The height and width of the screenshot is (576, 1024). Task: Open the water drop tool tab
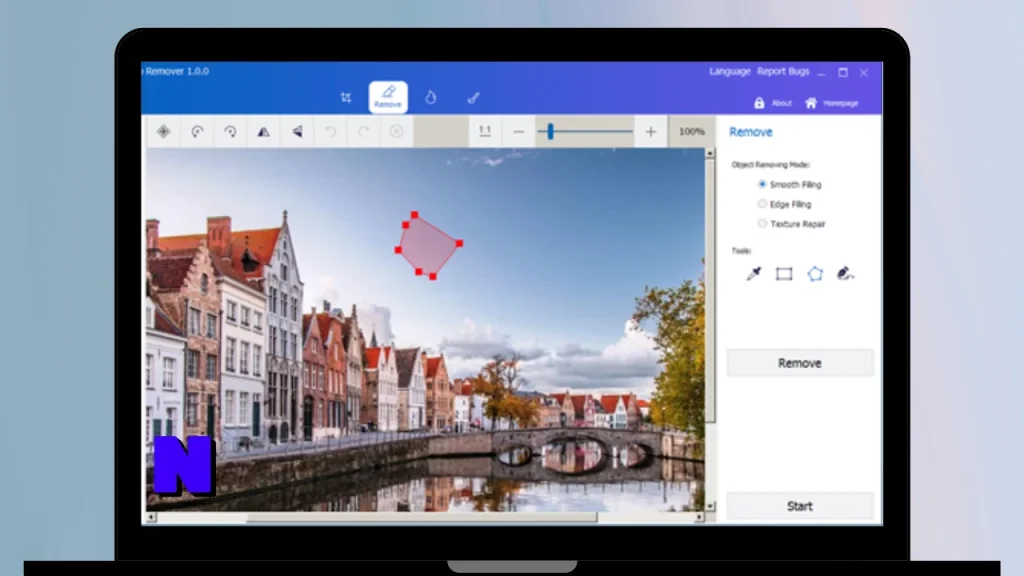tap(430, 97)
